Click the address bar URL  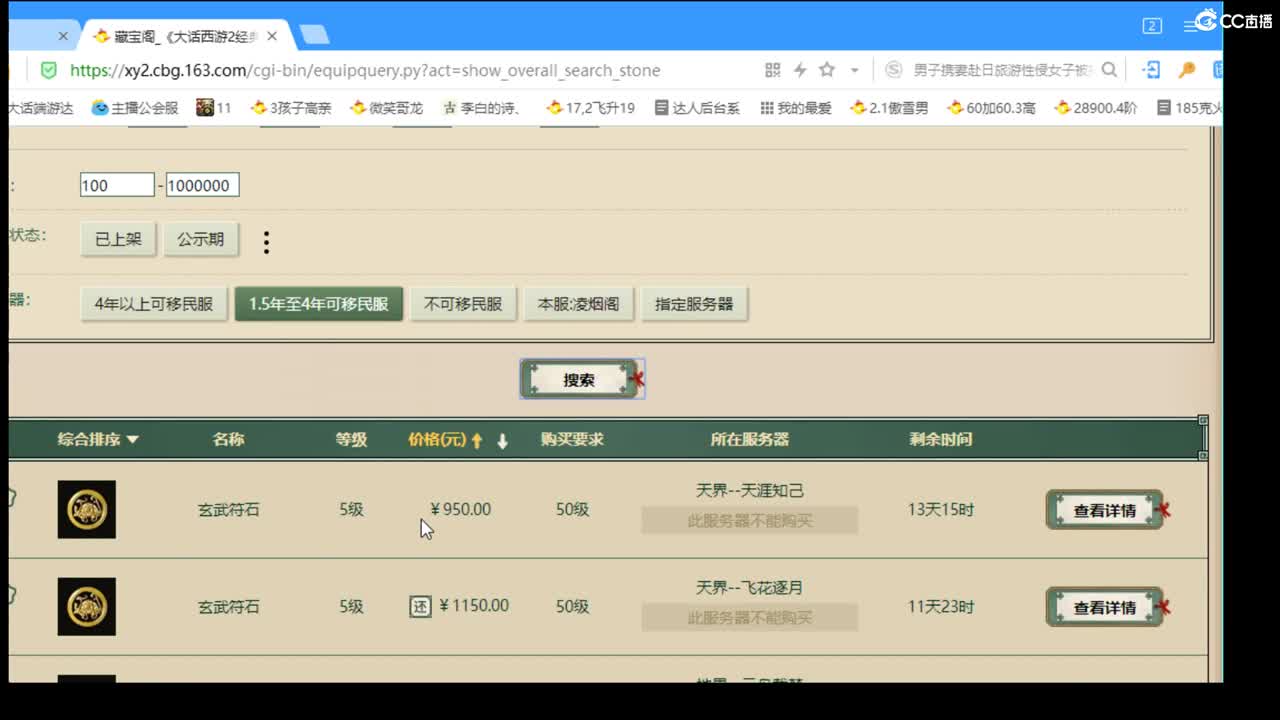365,70
